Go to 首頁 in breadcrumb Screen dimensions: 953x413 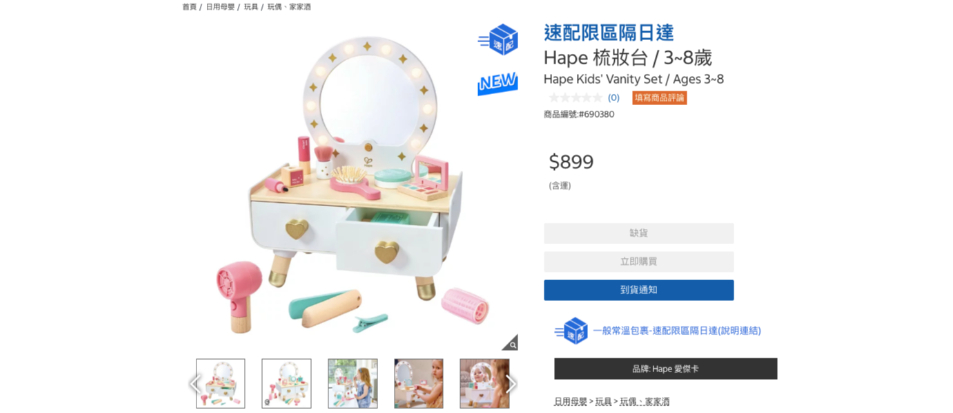click(190, 7)
